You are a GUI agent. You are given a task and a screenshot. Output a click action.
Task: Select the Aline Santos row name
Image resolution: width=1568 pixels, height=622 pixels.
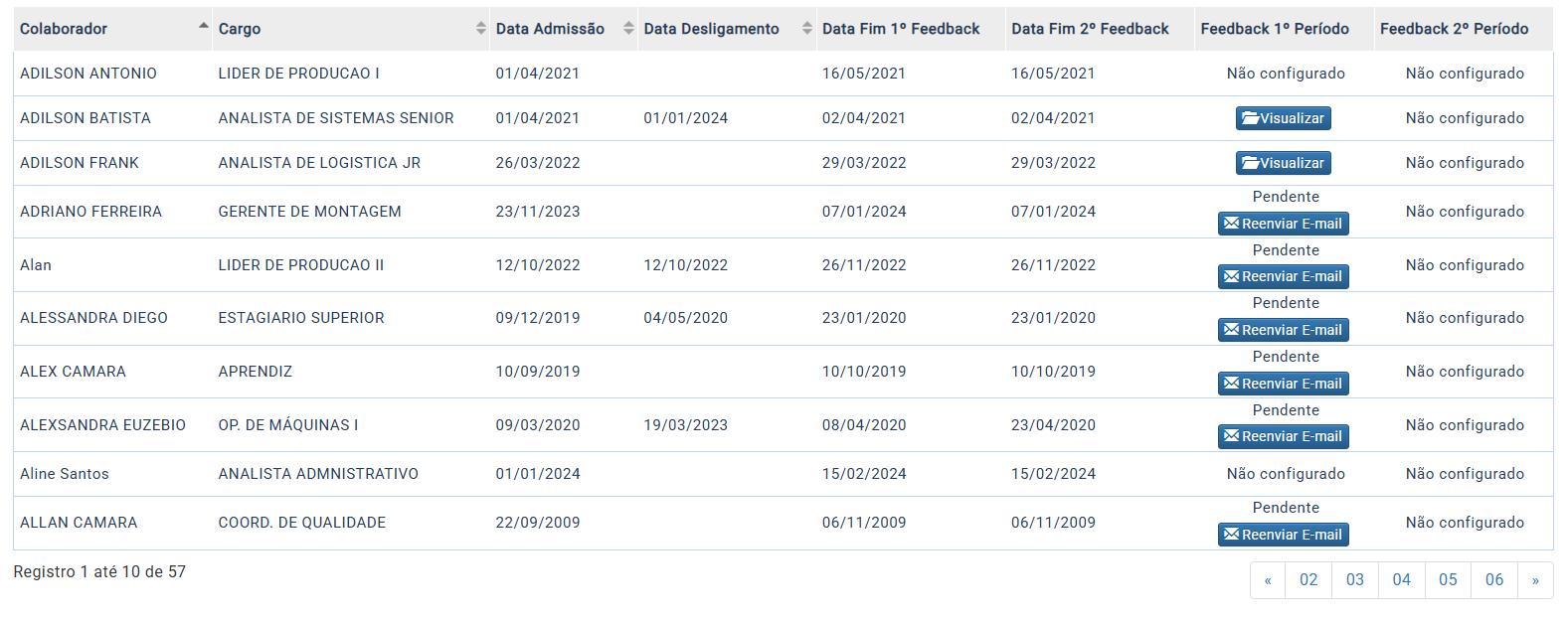(65, 474)
